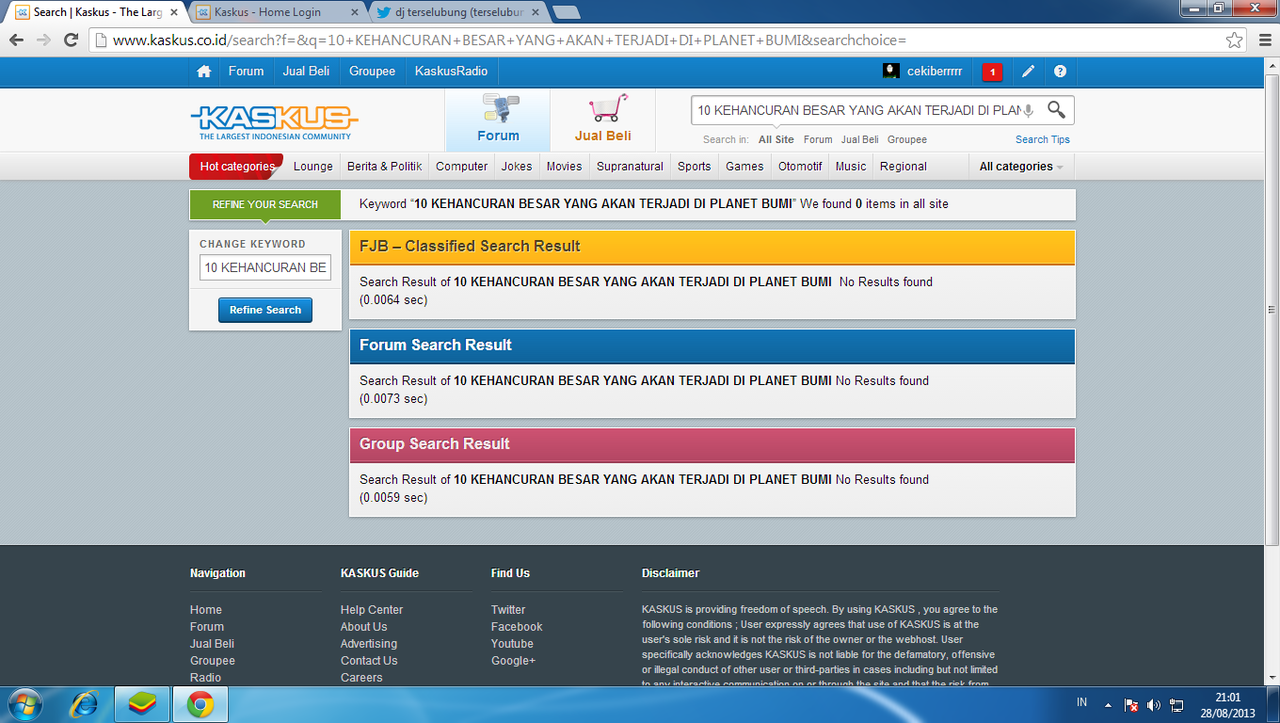This screenshot has width=1280, height=723.
Task: Click Chrome icon in taskbar
Action: 200,705
